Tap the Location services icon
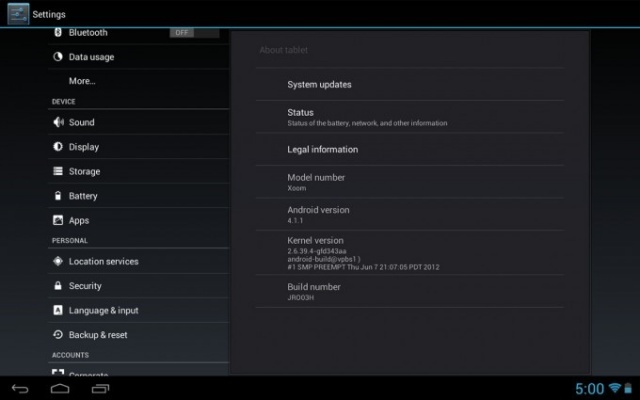Screen dimensions: 640x400 58,261
